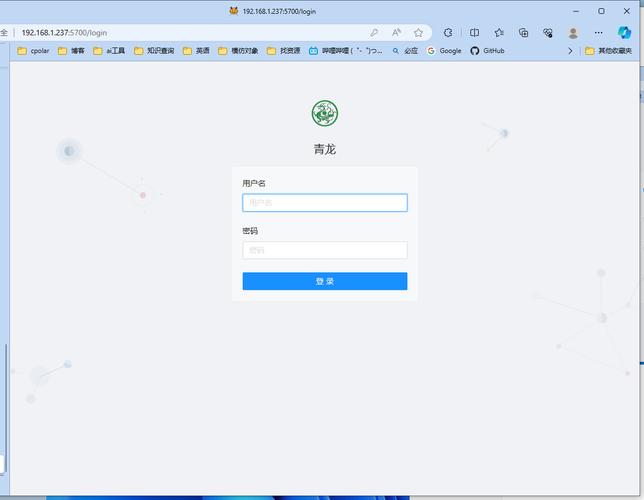Open the 博客 bookmarks folder

(x=71, y=51)
